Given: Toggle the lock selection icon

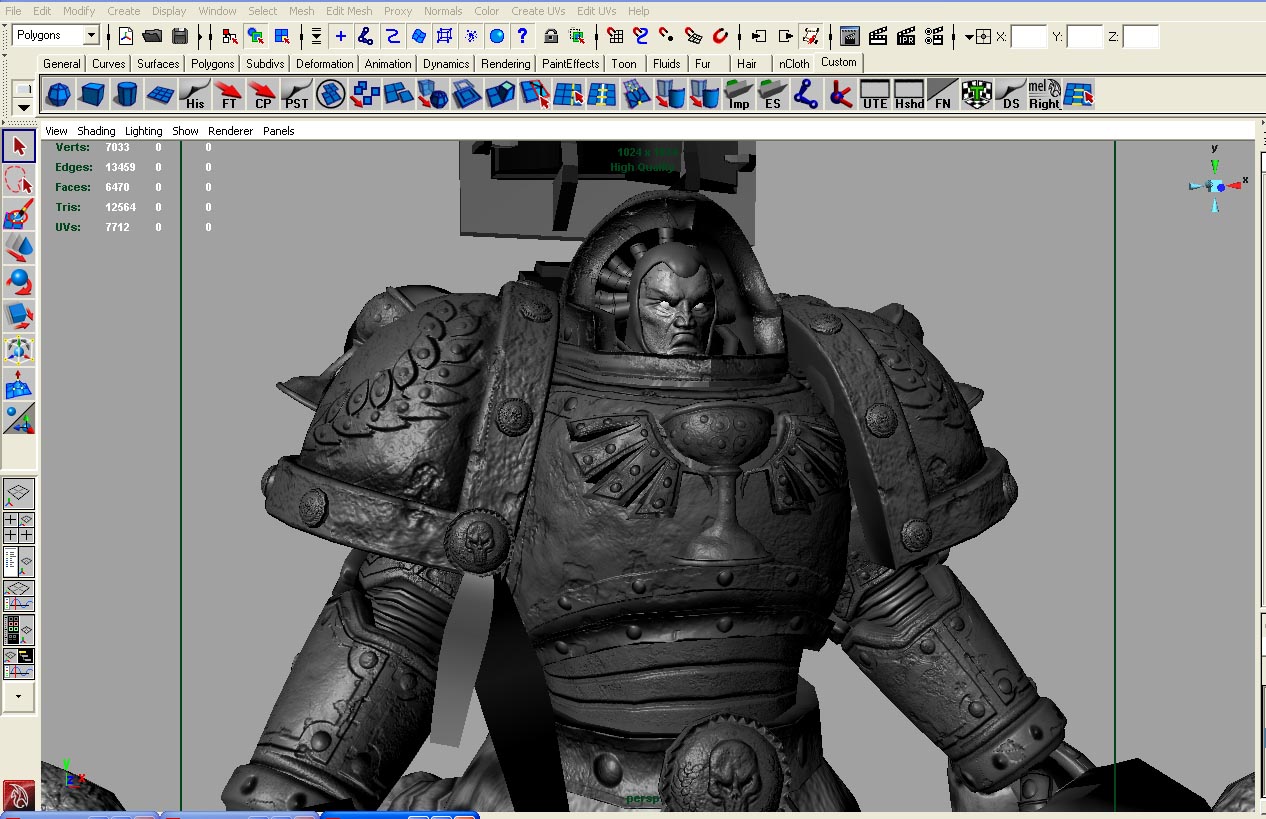Looking at the screenshot, I should pyautogui.click(x=551, y=36).
